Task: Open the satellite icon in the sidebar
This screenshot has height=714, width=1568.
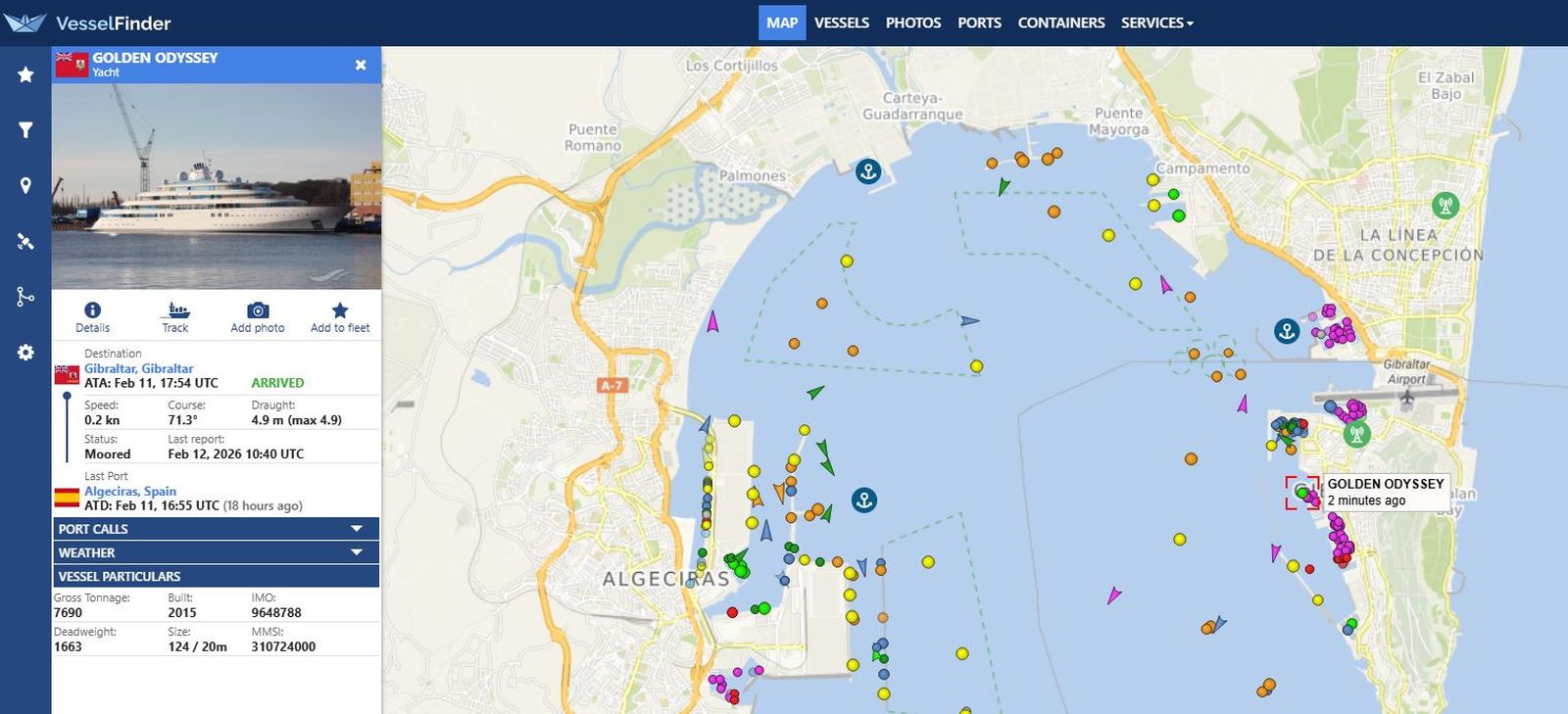Action: coord(25,241)
